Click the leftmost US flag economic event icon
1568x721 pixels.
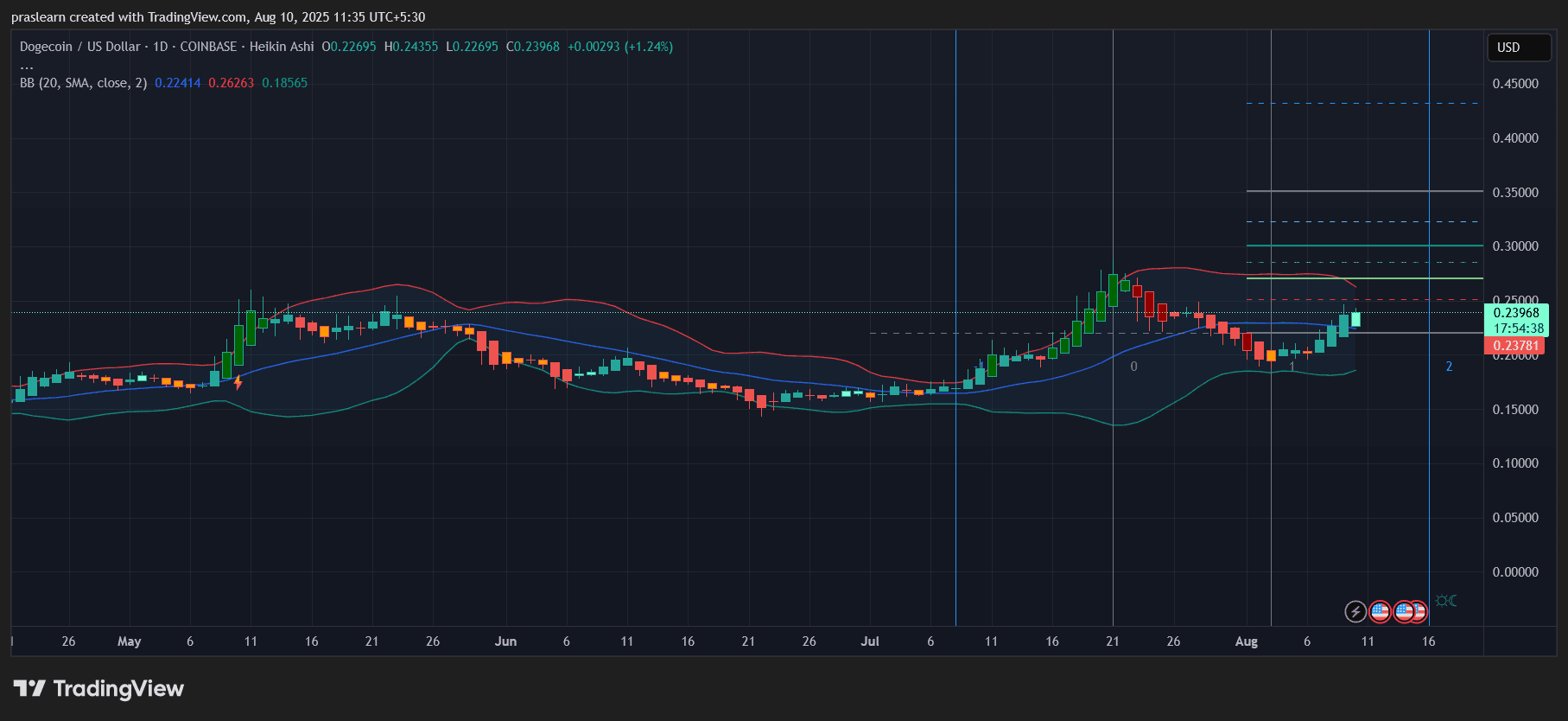(x=1380, y=612)
